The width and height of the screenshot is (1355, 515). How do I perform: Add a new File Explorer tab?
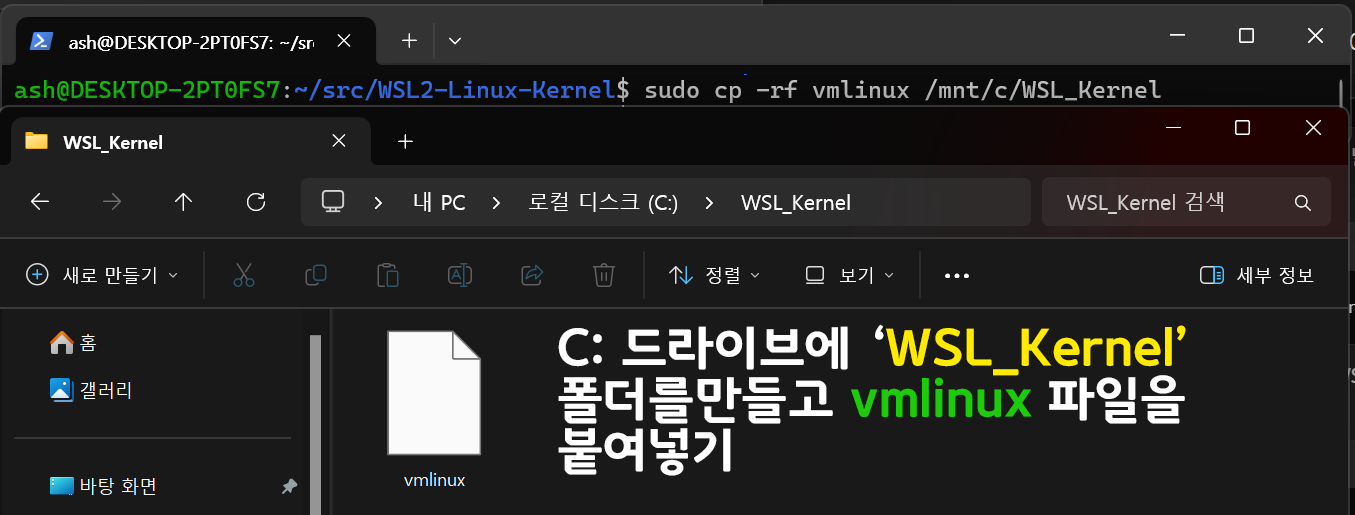click(405, 142)
